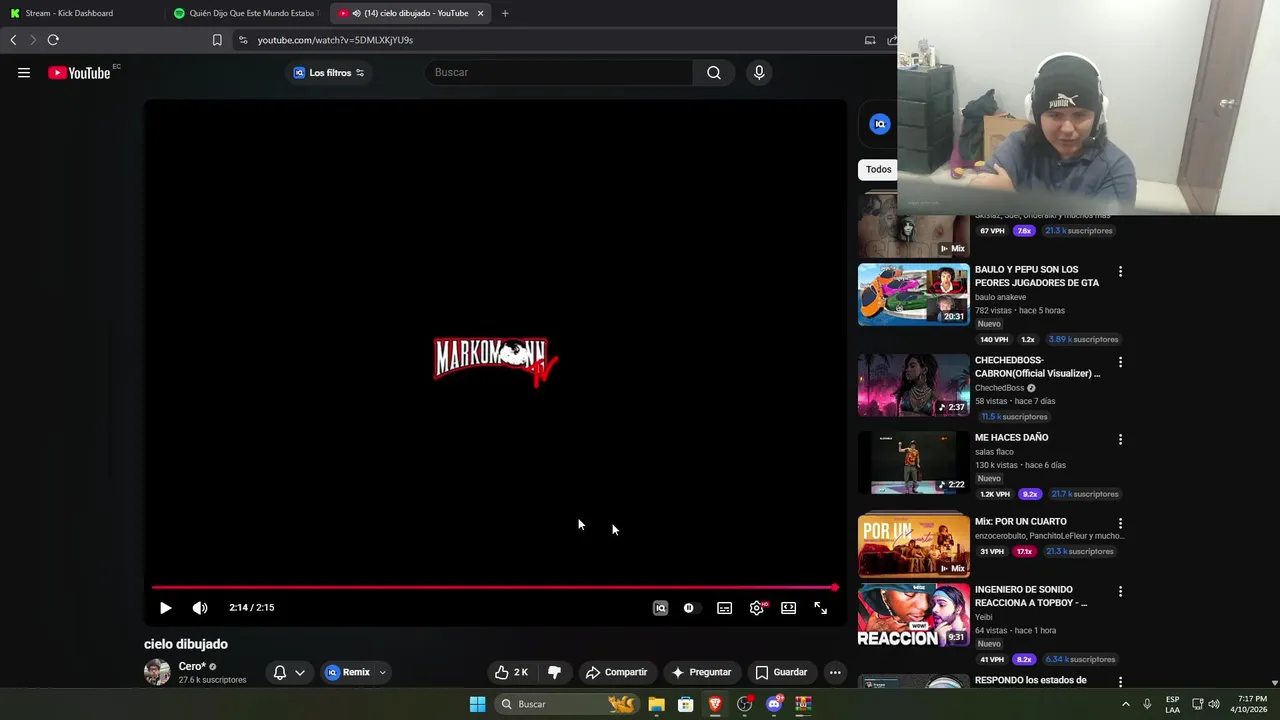The image size is (1280, 720).
Task: Close the cielo dibujado YouTube tab
Action: [480, 13]
